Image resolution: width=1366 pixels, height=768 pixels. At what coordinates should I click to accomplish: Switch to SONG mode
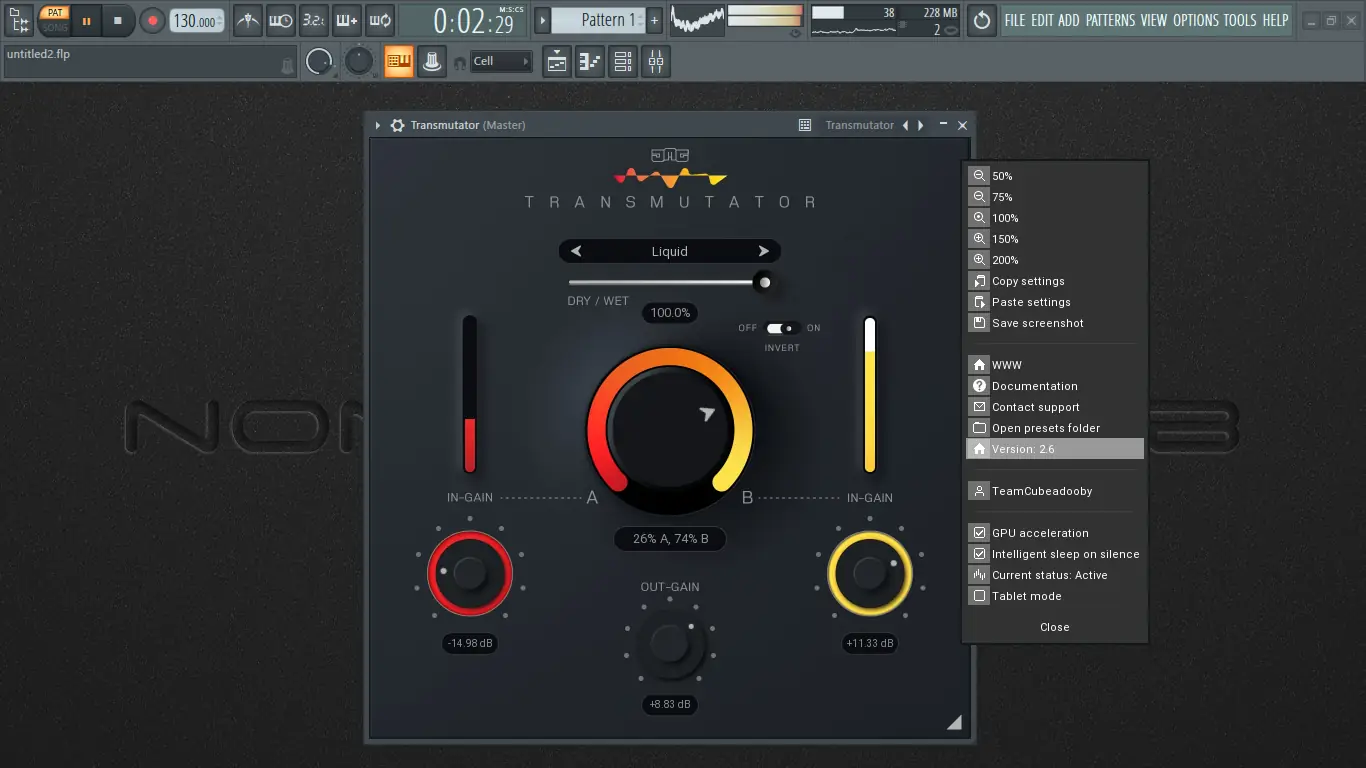point(55,27)
